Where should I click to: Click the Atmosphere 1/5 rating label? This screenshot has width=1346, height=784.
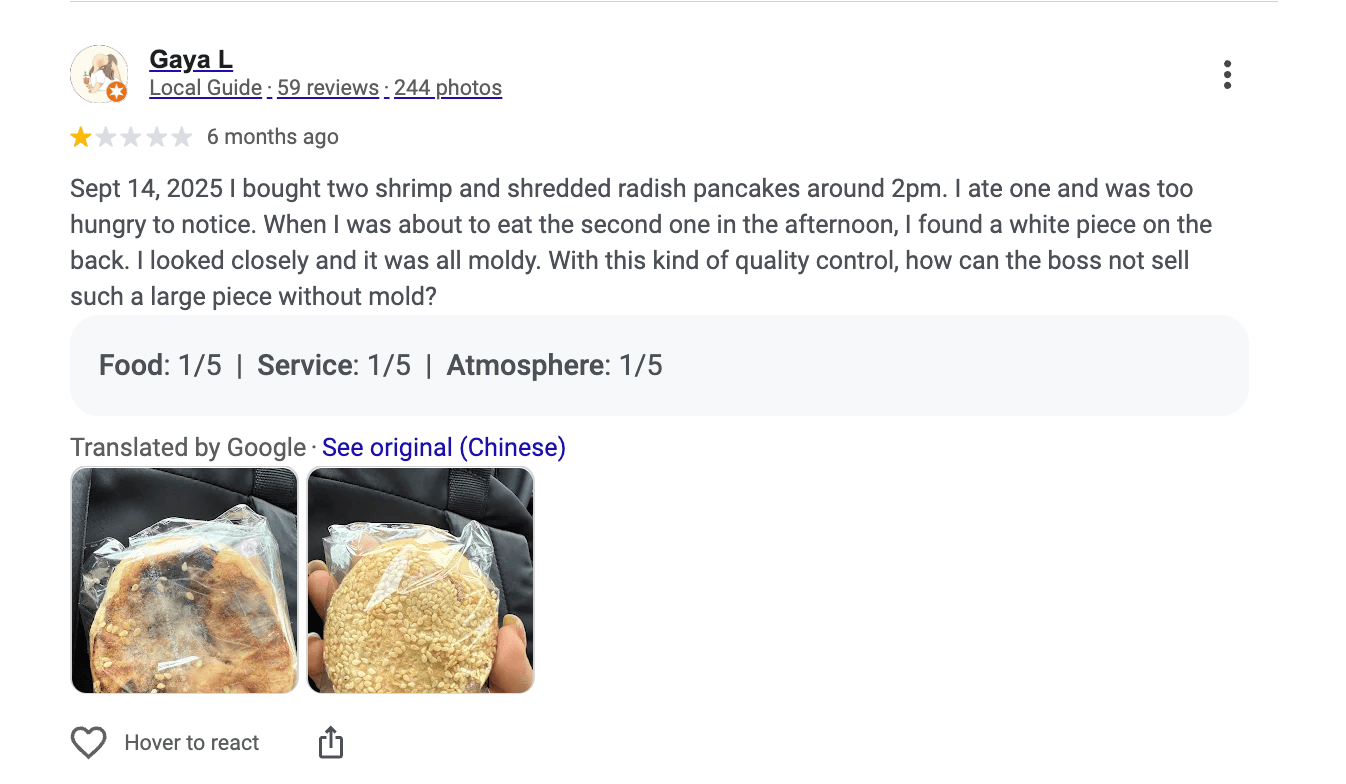(554, 365)
